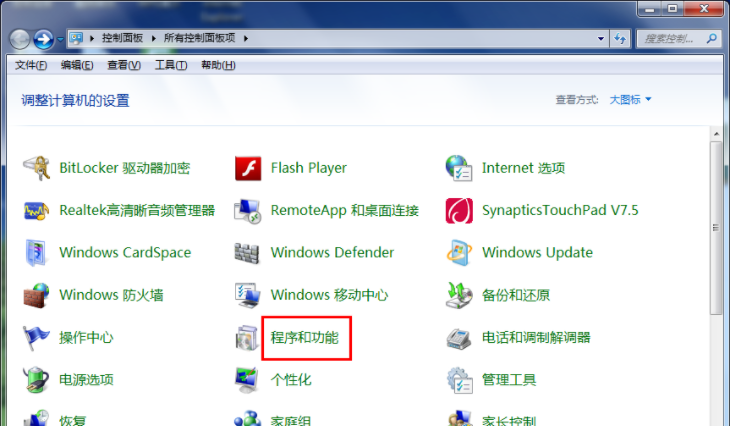This screenshot has height=426, width=730.
Task: Open the Internet 选项 link
Action: [523, 168]
